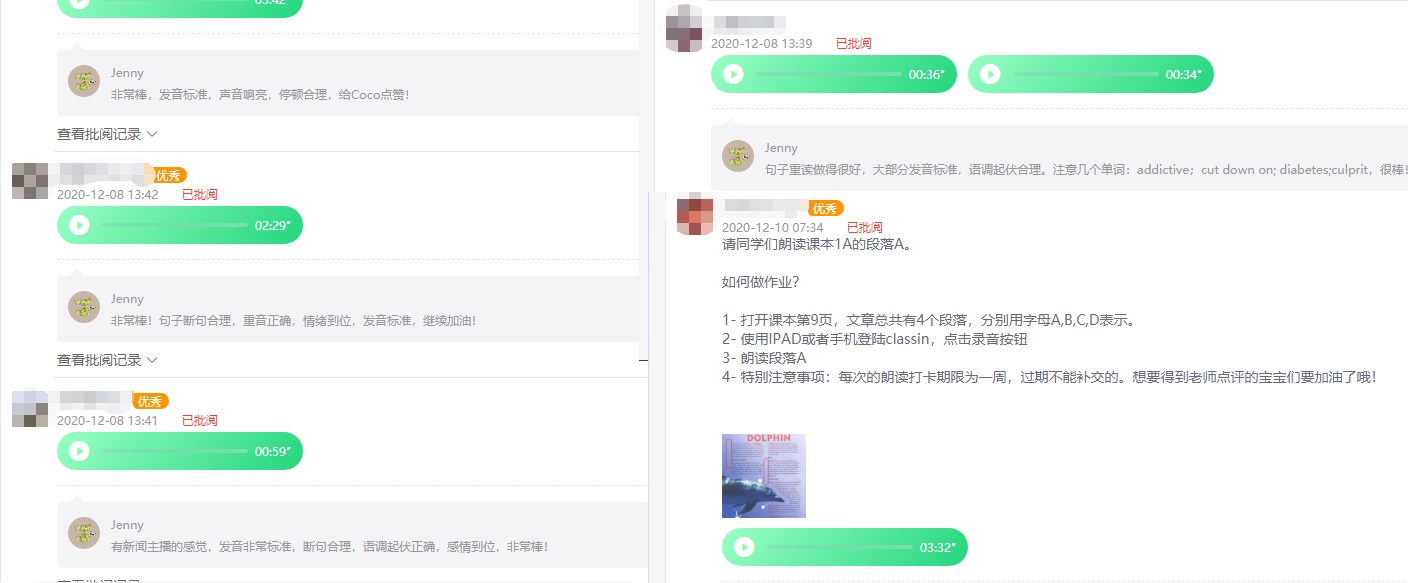1408x583 pixels.
Task: Expand 查看批阅记录 under Coco feedback
Action: (107, 134)
